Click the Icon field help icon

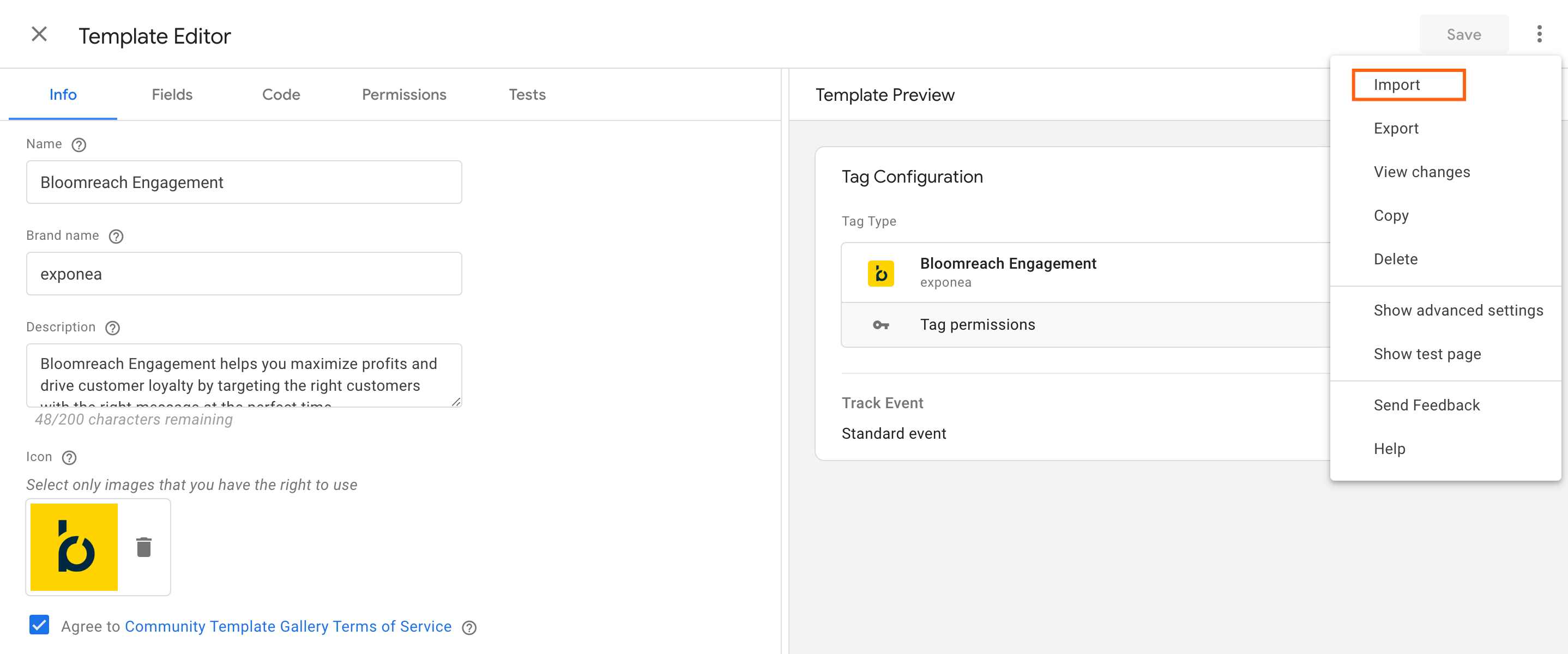[x=69, y=458]
